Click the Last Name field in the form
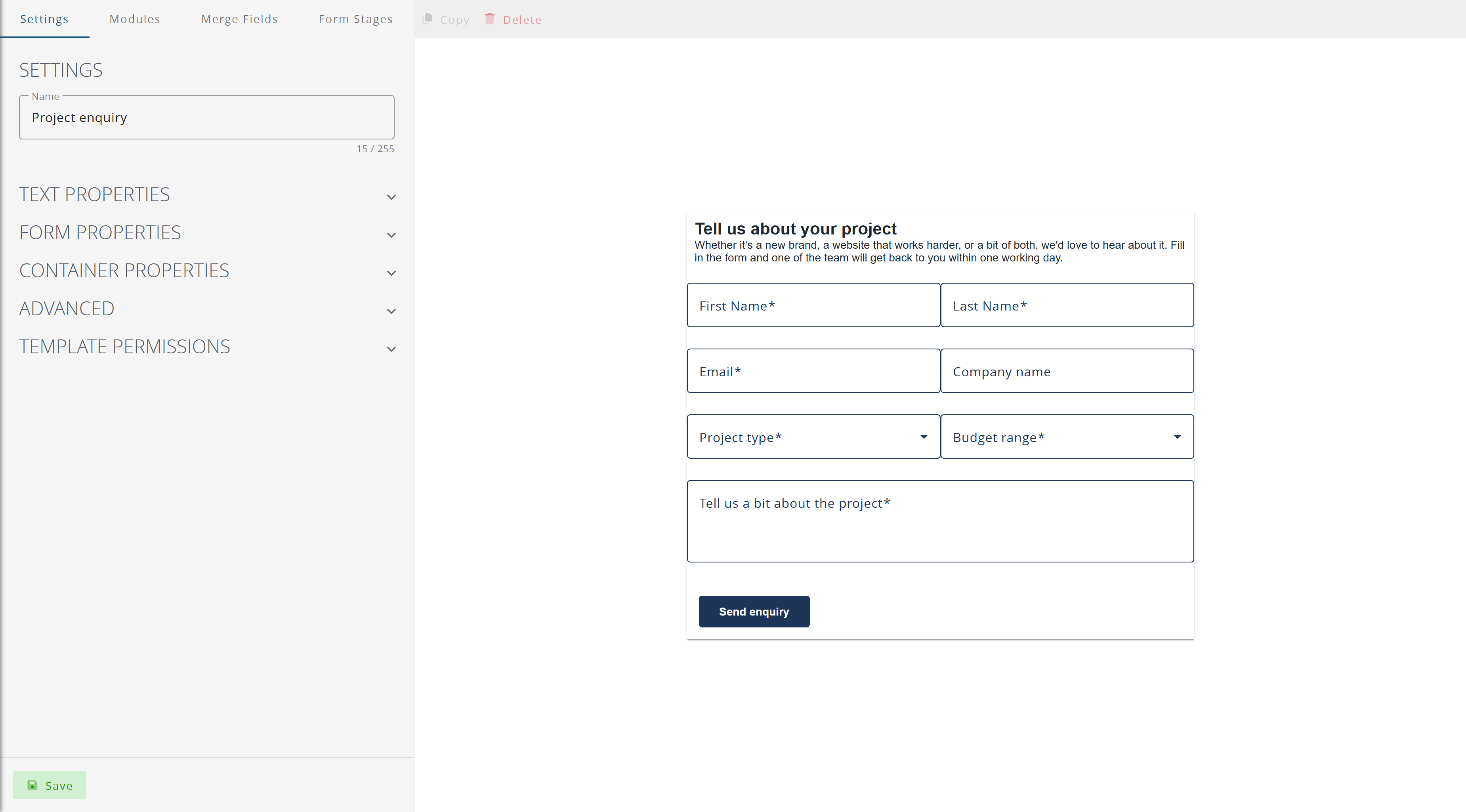Viewport: 1466px width, 812px height. (1067, 305)
